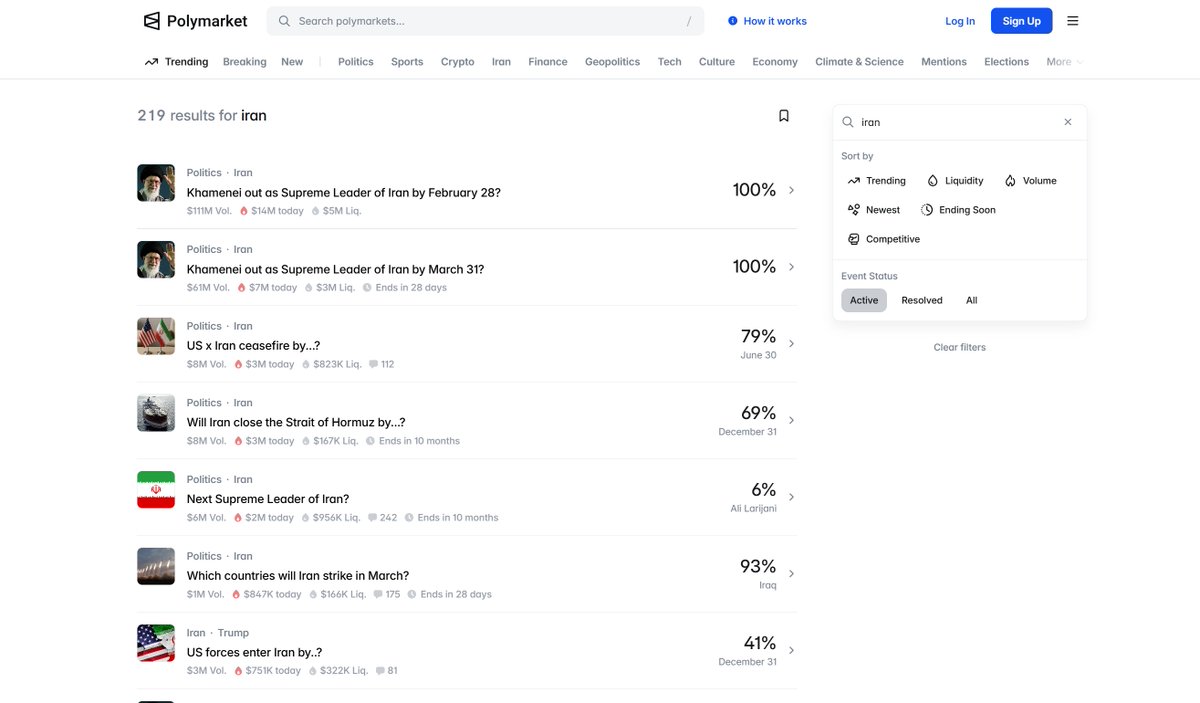Screen dimensions: 1200x703
Task: Go to Mentions category
Action: tap(944, 62)
